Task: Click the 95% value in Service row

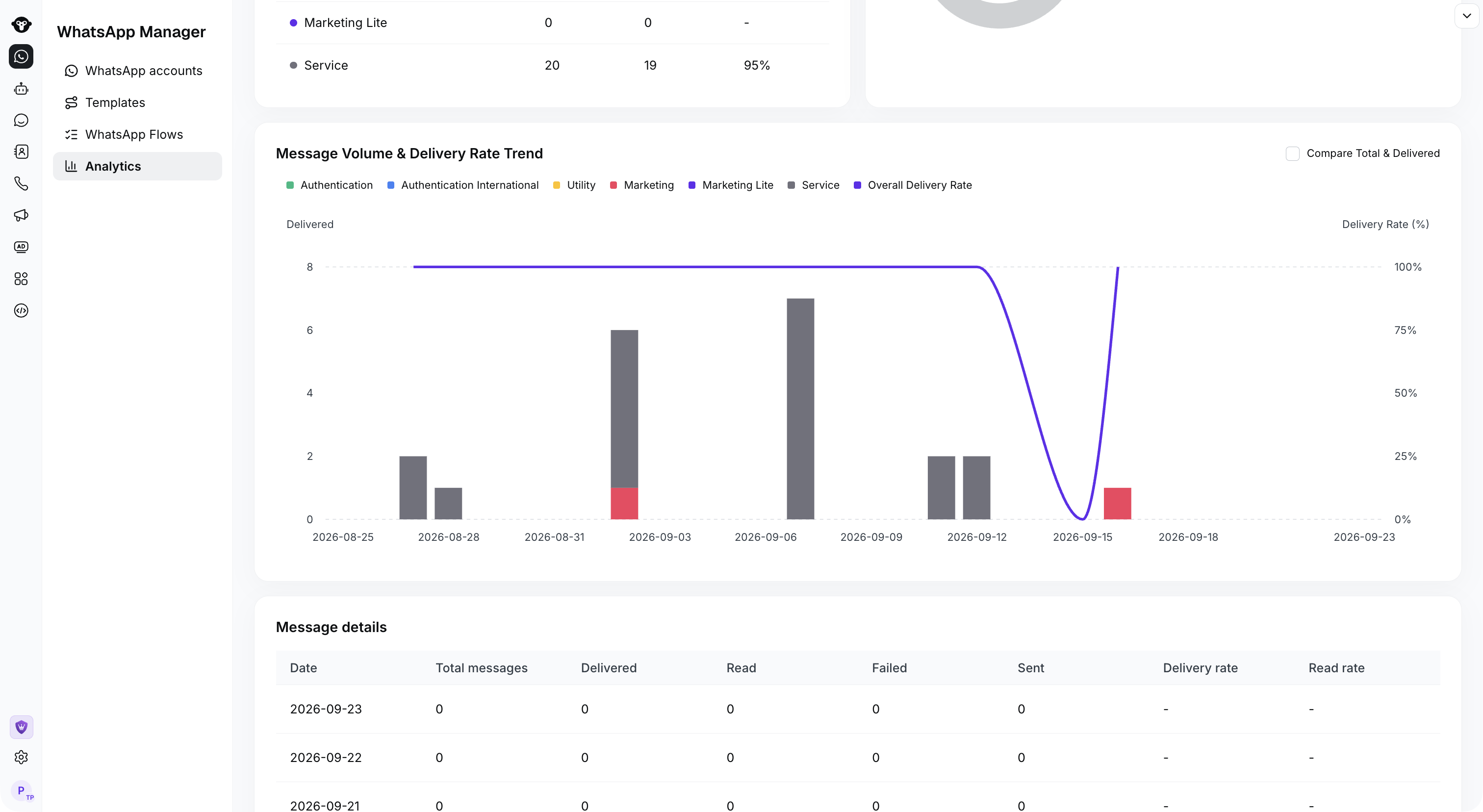Action: [x=757, y=66]
